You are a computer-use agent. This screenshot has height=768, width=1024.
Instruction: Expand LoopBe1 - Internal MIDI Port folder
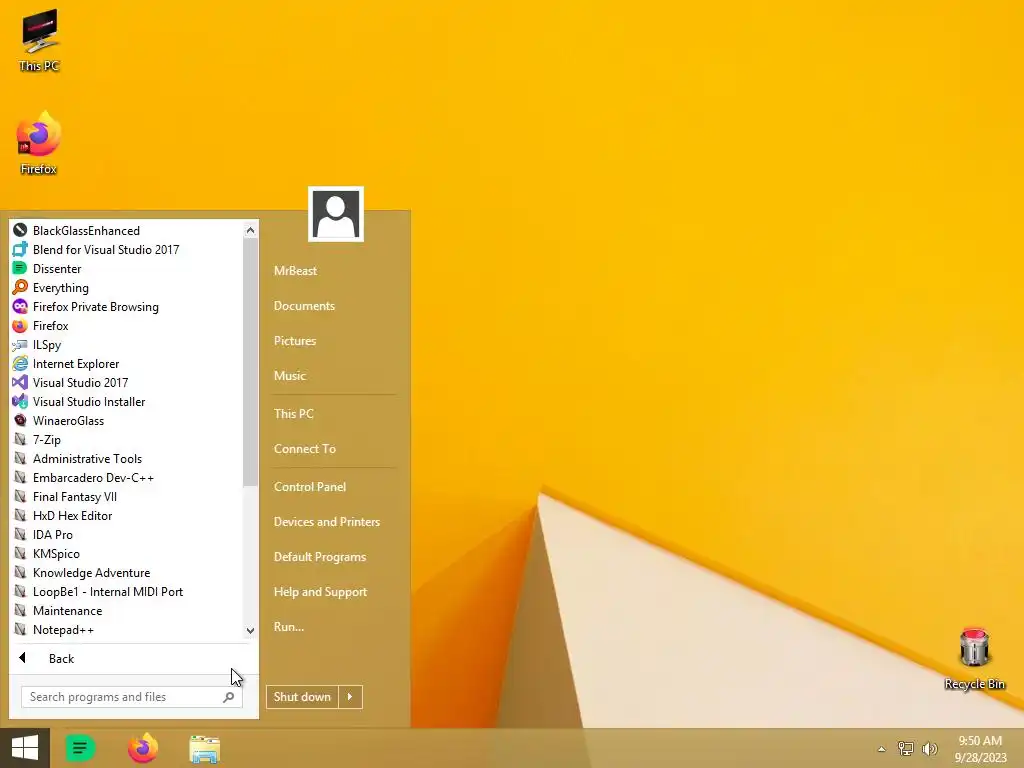[98, 591]
